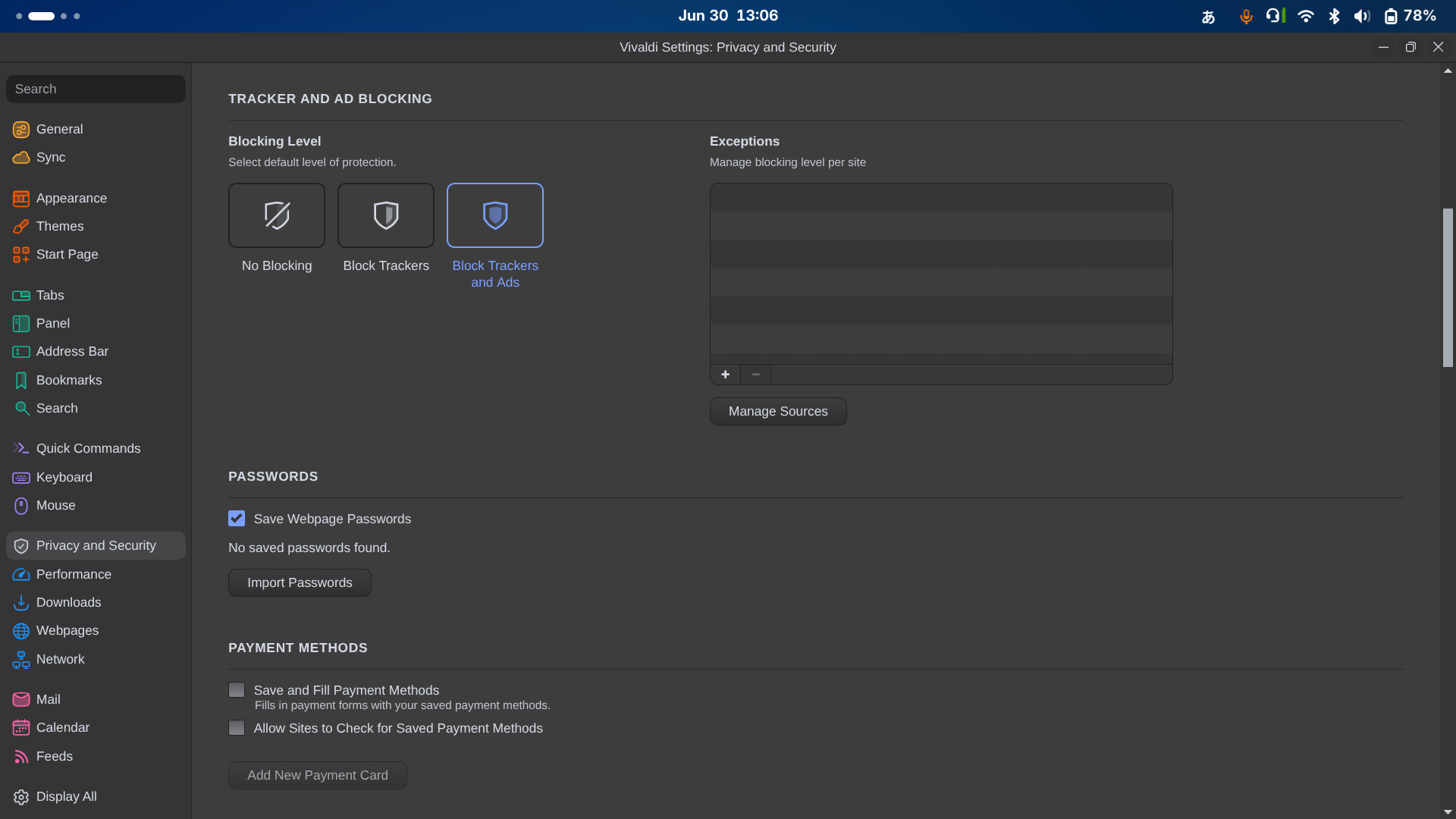Click the Quick Commands icon

(x=21, y=449)
